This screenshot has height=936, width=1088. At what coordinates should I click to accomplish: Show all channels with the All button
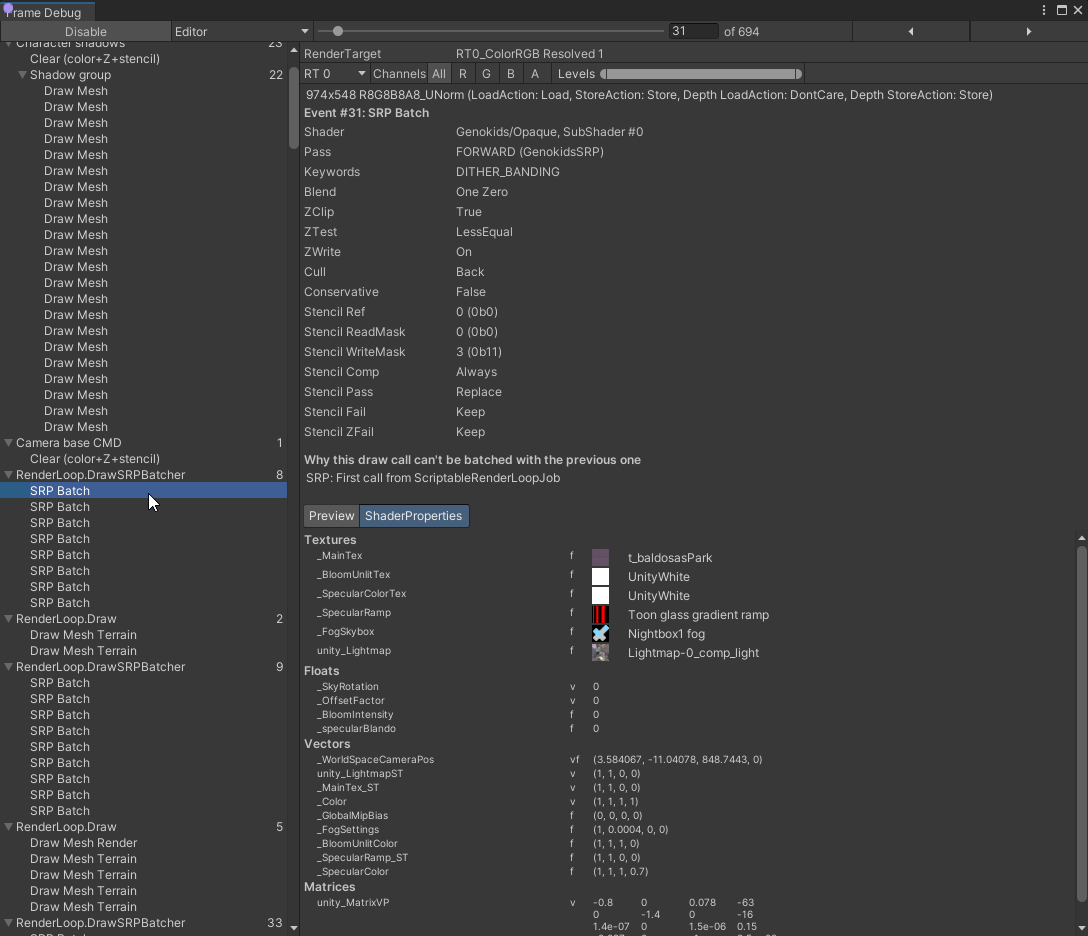[440, 73]
